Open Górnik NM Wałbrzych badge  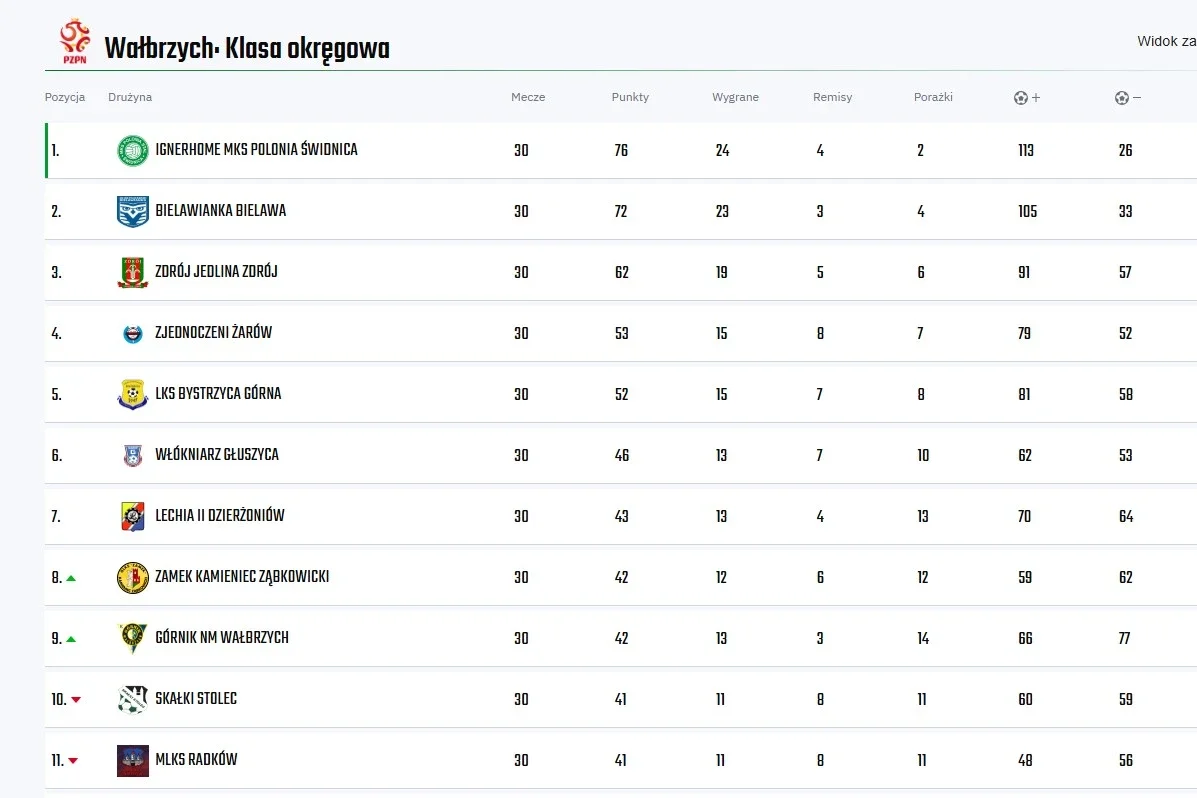pyautogui.click(x=133, y=638)
